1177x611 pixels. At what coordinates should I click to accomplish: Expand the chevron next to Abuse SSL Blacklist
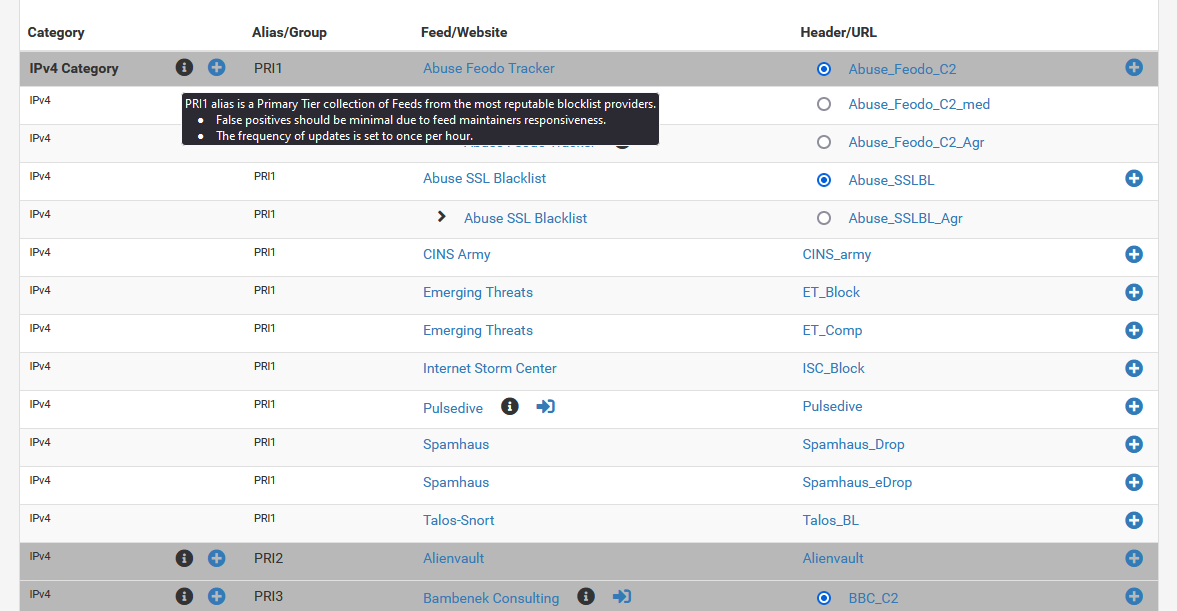tap(441, 217)
